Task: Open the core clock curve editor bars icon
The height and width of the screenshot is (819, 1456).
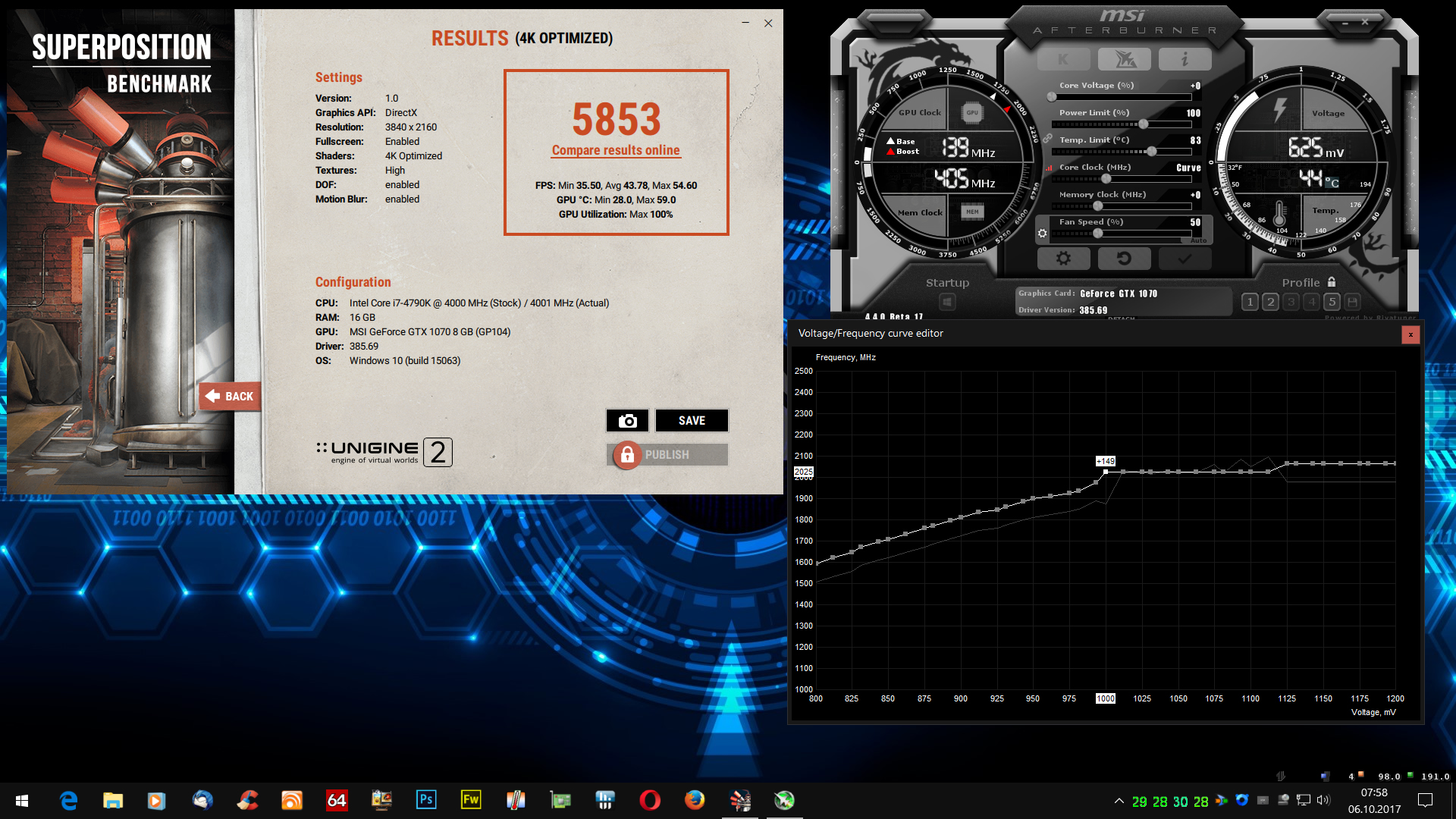Action: pos(1050,168)
